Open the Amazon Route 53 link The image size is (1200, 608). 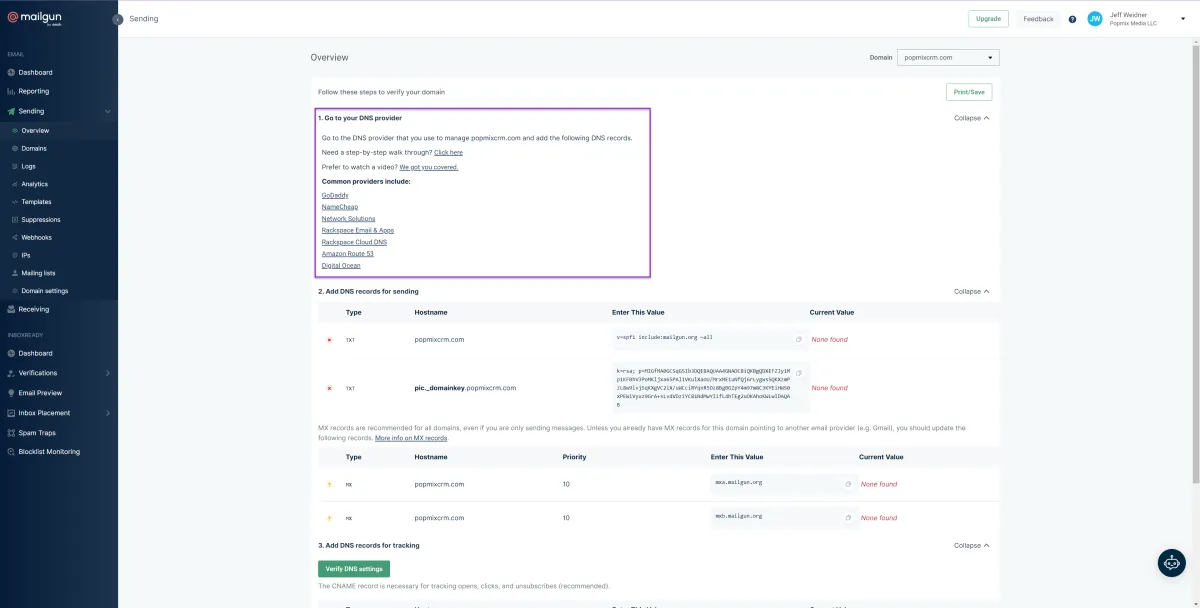click(x=348, y=254)
